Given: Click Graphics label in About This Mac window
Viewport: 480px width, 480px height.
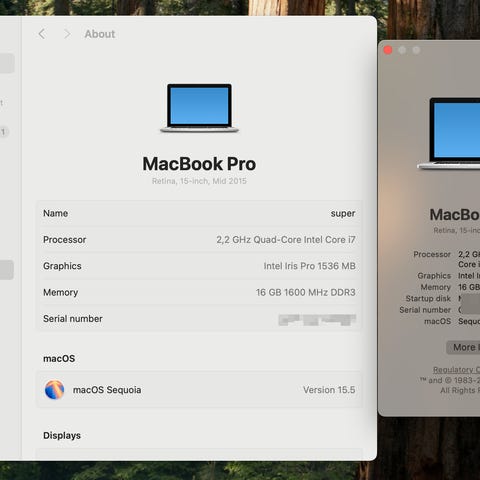Looking at the screenshot, I should (x=434, y=276).
